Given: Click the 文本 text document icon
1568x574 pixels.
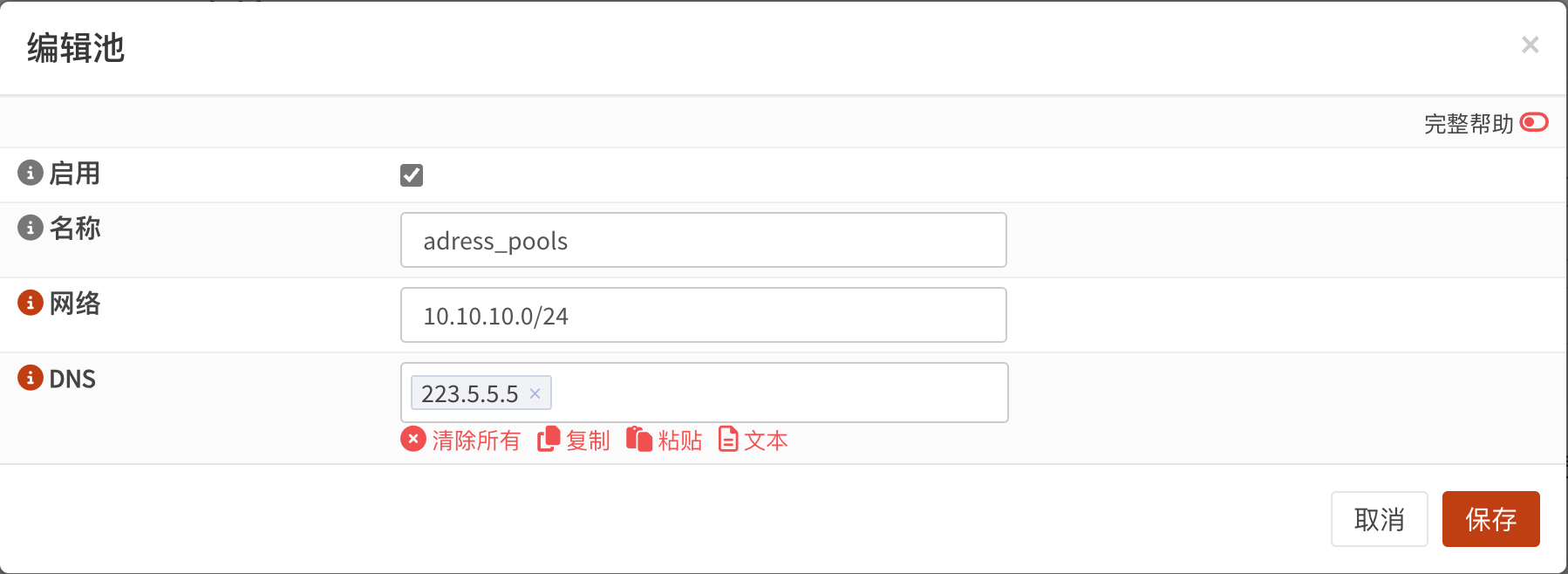Looking at the screenshot, I should (x=728, y=440).
